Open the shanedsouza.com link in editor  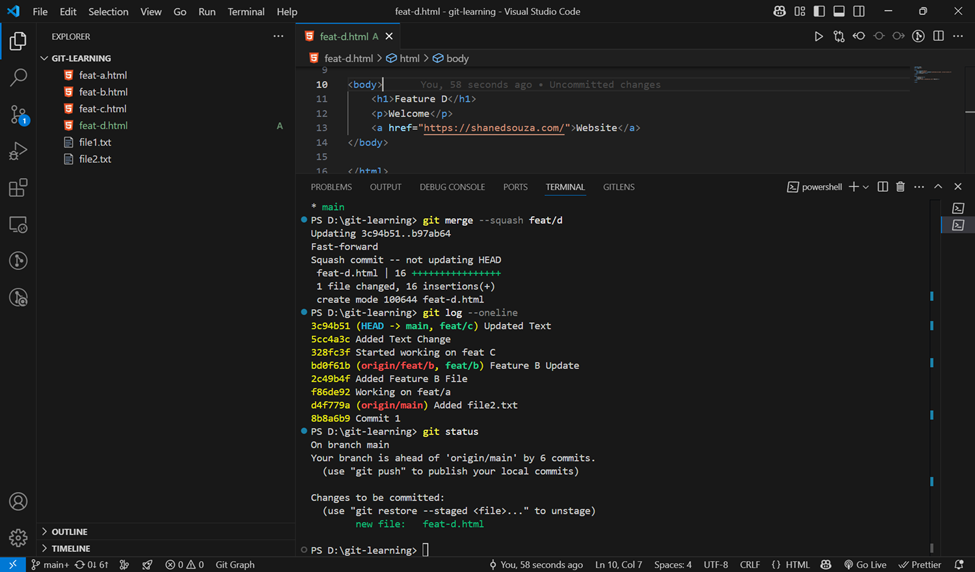tap(494, 128)
